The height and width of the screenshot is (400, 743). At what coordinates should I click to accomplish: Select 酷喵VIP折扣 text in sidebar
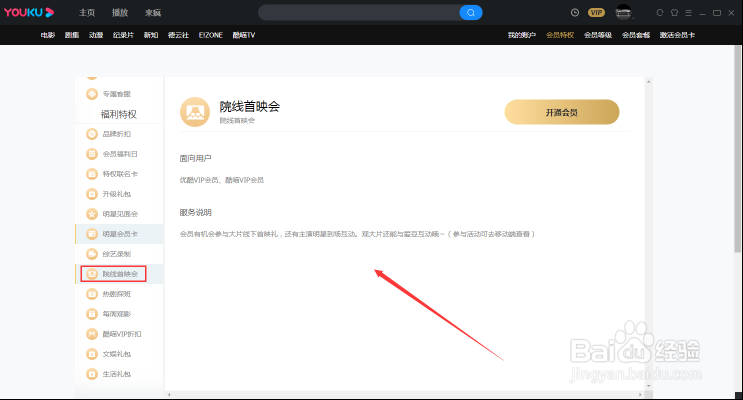coord(122,334)
